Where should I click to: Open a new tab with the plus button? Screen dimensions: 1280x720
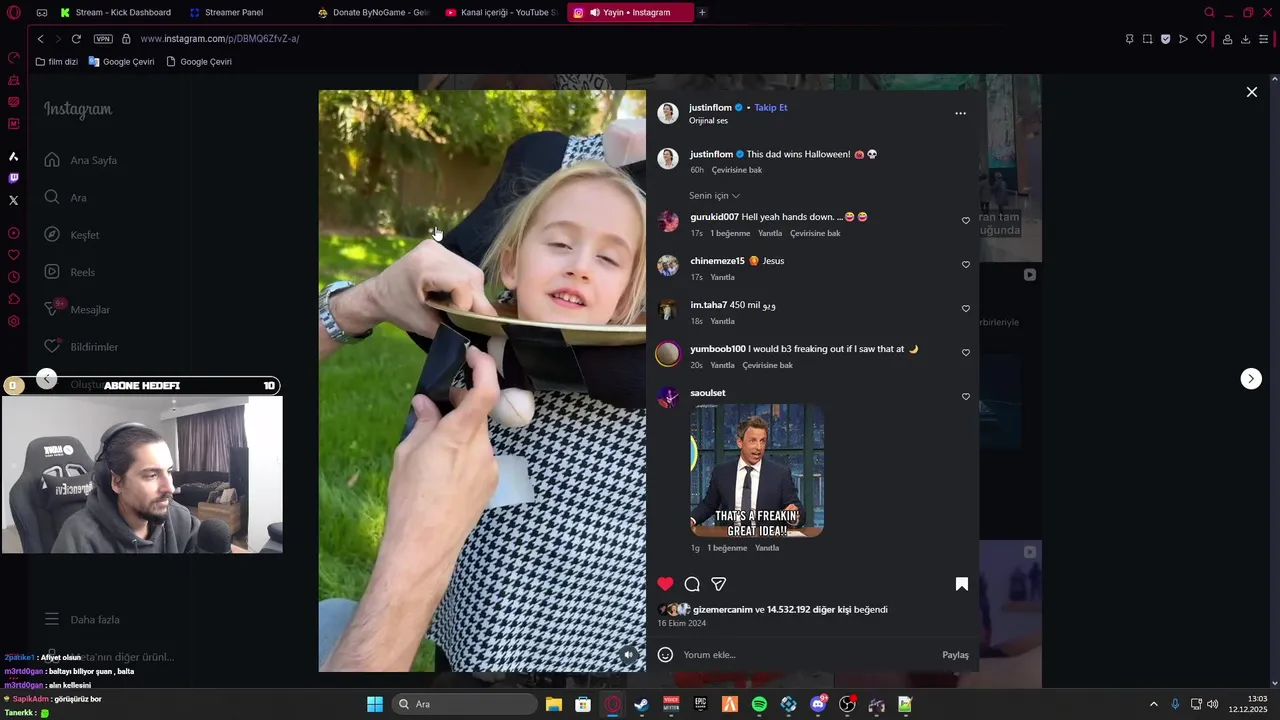[x=702, y=13]
